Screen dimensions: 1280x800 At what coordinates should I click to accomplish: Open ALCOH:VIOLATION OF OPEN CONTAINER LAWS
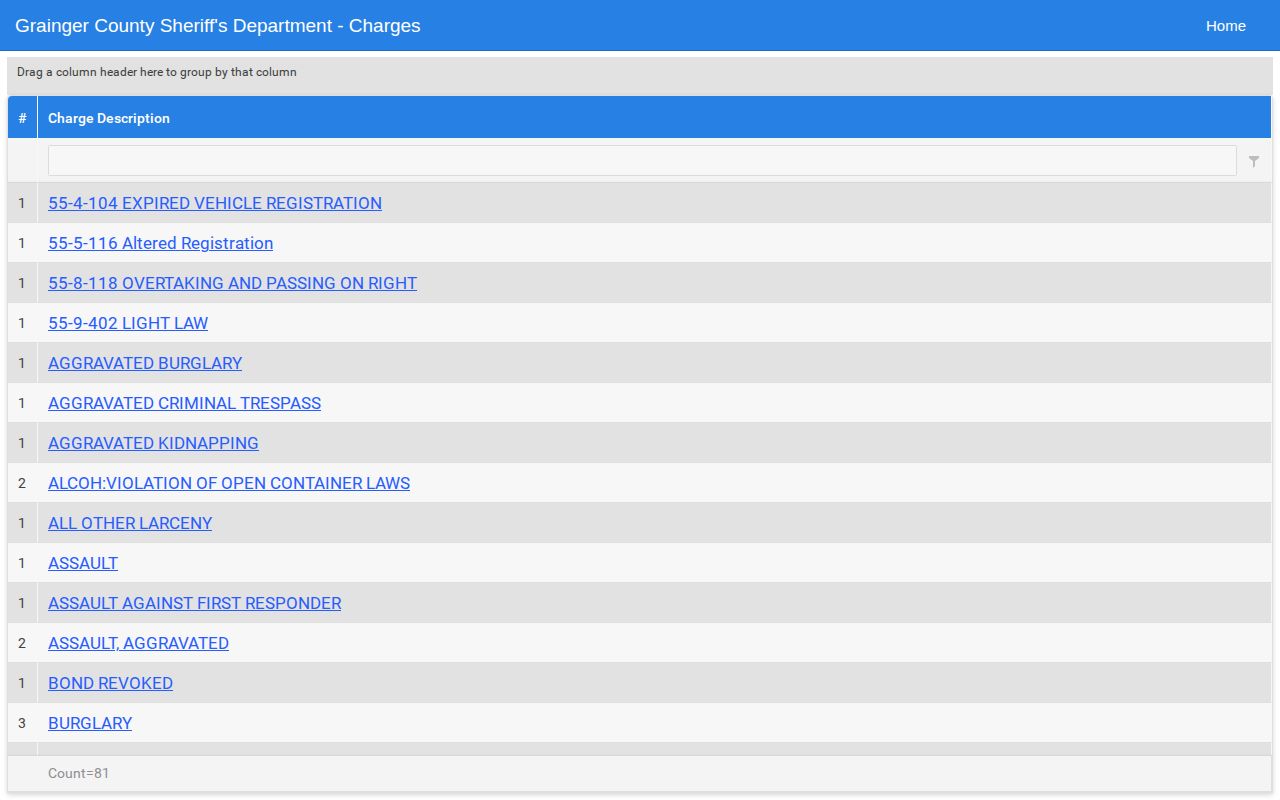229,483
